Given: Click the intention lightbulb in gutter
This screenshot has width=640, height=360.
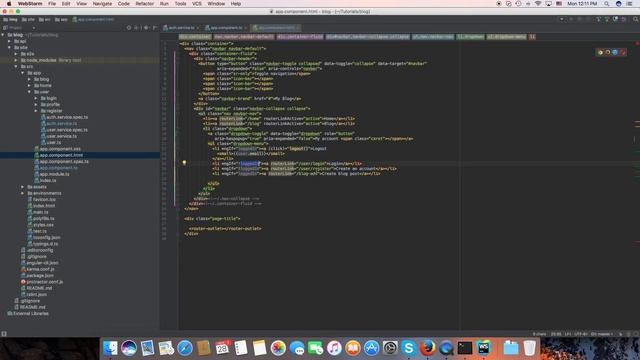Looking at the screenshot, I should [184, 163].
